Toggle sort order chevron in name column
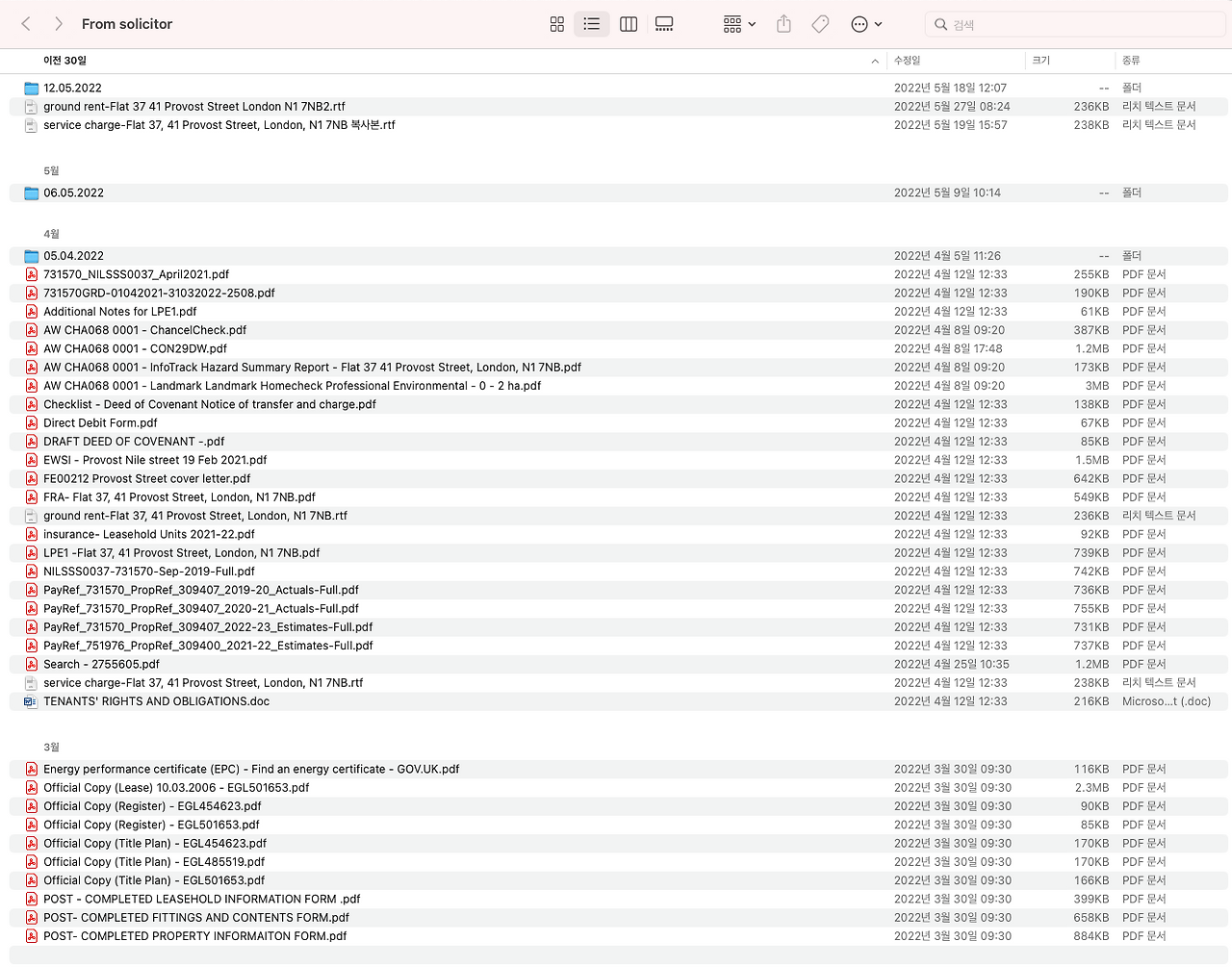1232x967 pixels. pyautogui.click(x=875, y=61)
